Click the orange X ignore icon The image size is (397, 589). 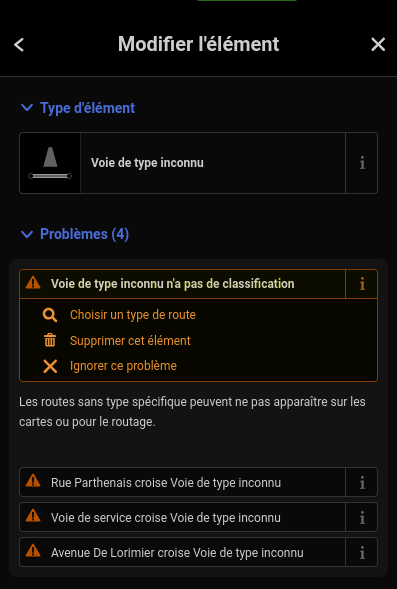click(x=50, y=366)
